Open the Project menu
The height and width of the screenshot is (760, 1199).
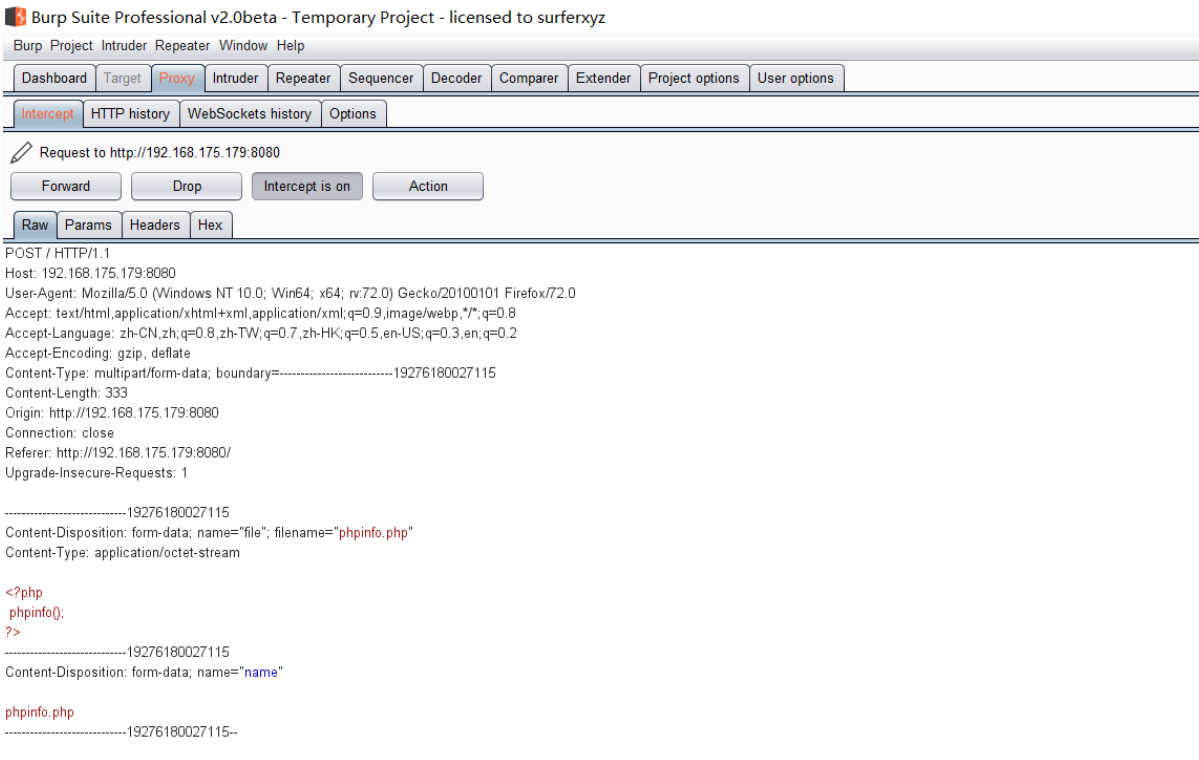tap(71, 46)
